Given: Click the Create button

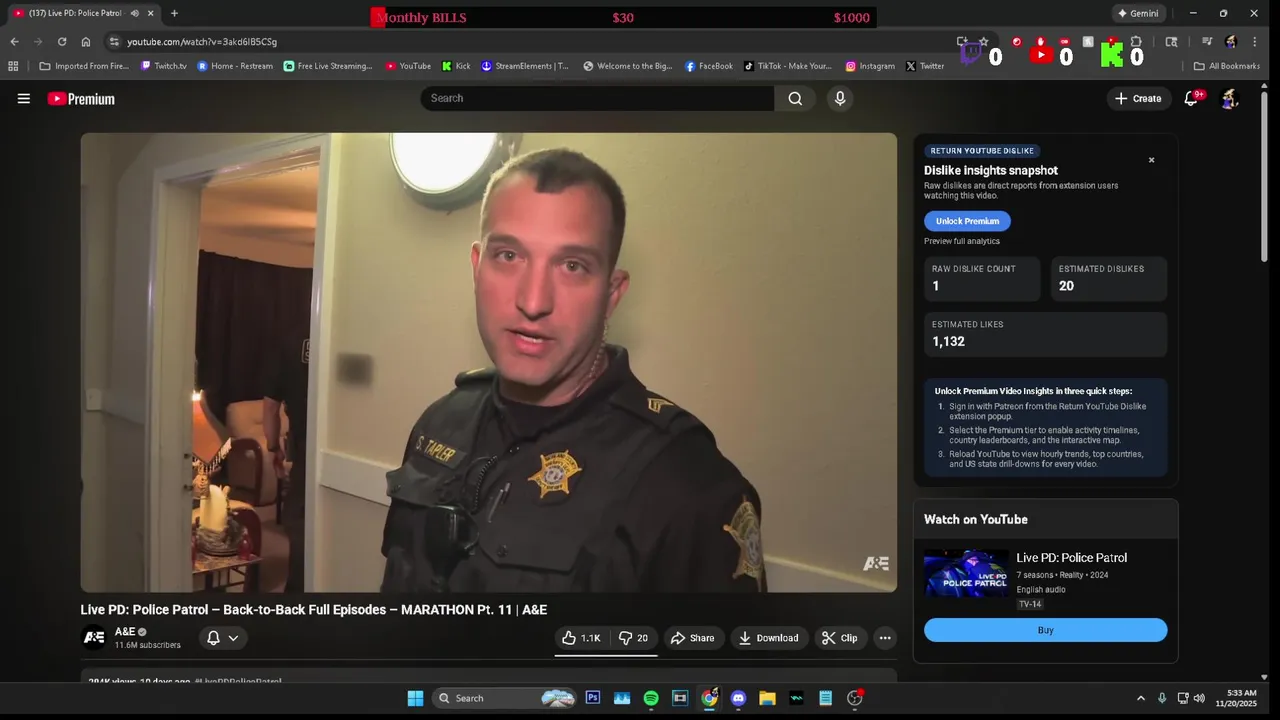Looking at the screenshot, I should click(x=1138, y=98).
